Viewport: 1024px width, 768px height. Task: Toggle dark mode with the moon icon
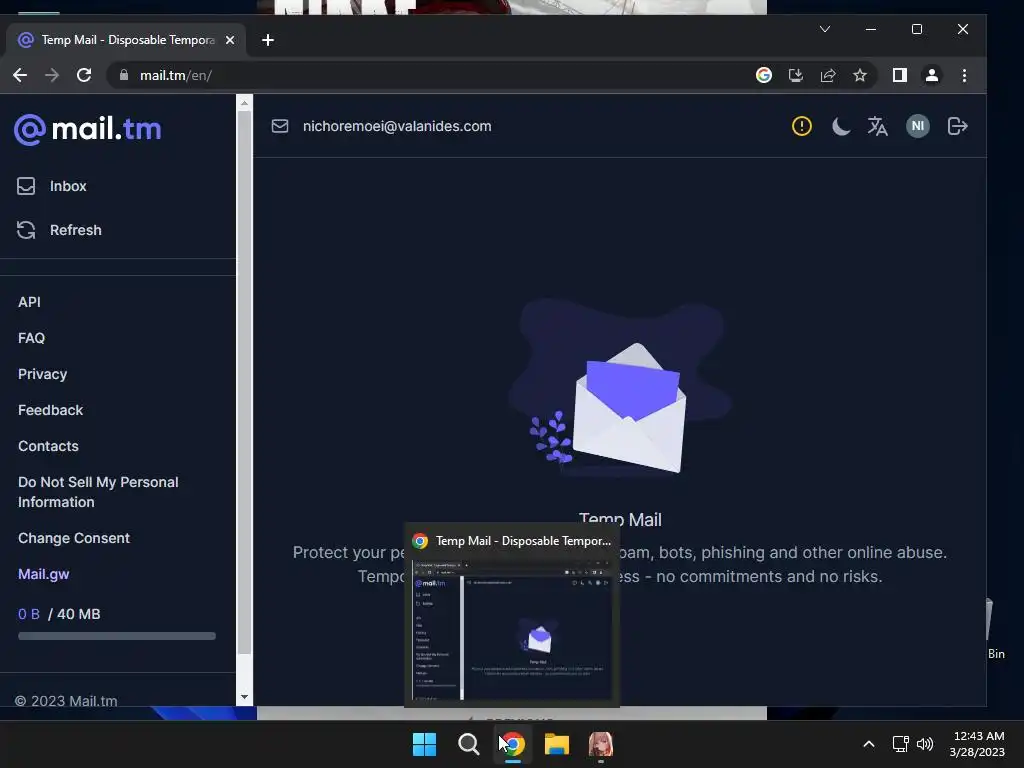click(840, 126)
